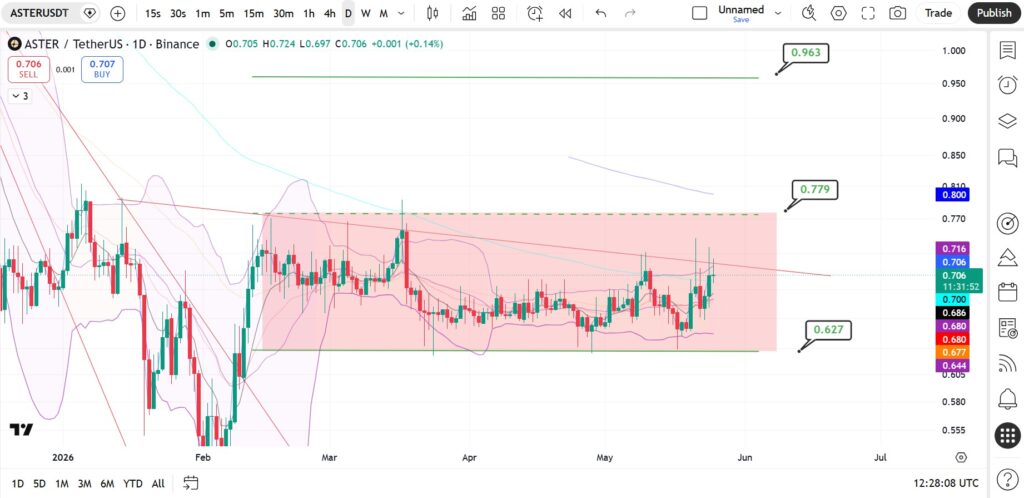Expand the layout save dropdown arrow

click(778, 13)
